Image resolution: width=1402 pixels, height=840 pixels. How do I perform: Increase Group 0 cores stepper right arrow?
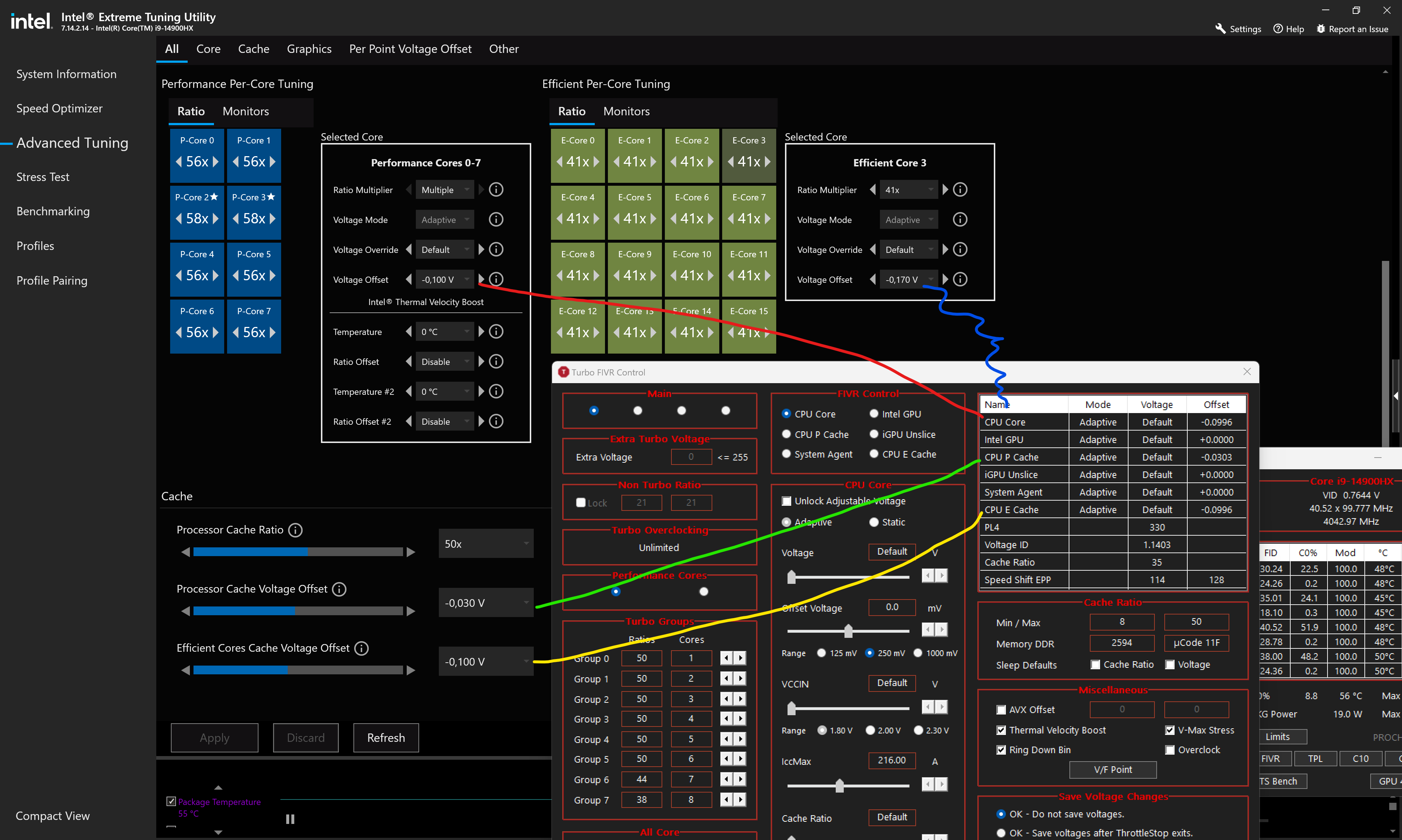pos(741,658)
